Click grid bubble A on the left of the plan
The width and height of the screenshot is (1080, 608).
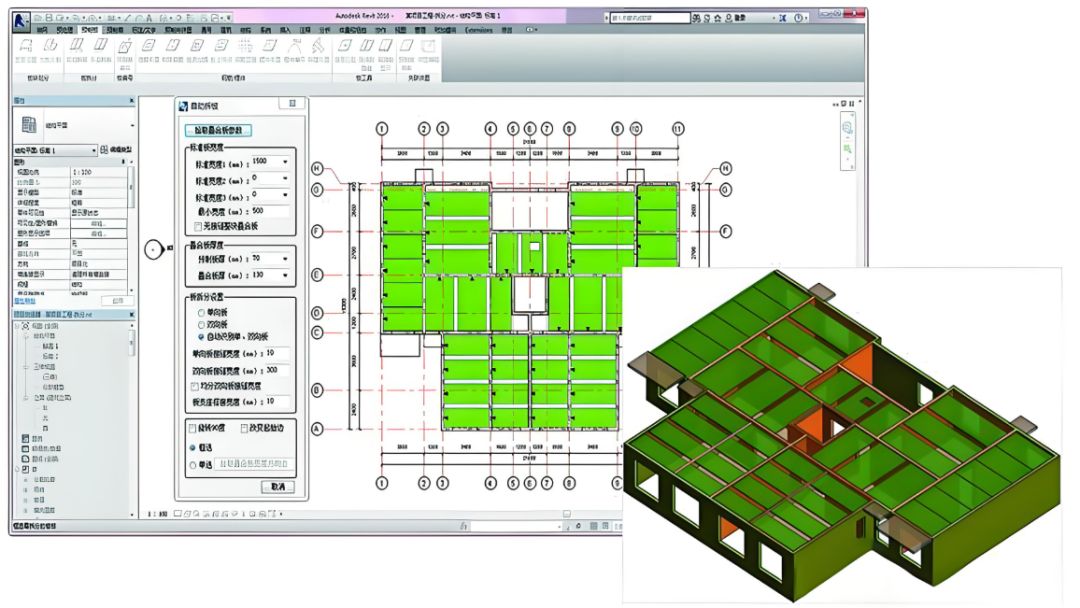pos(317,428)
